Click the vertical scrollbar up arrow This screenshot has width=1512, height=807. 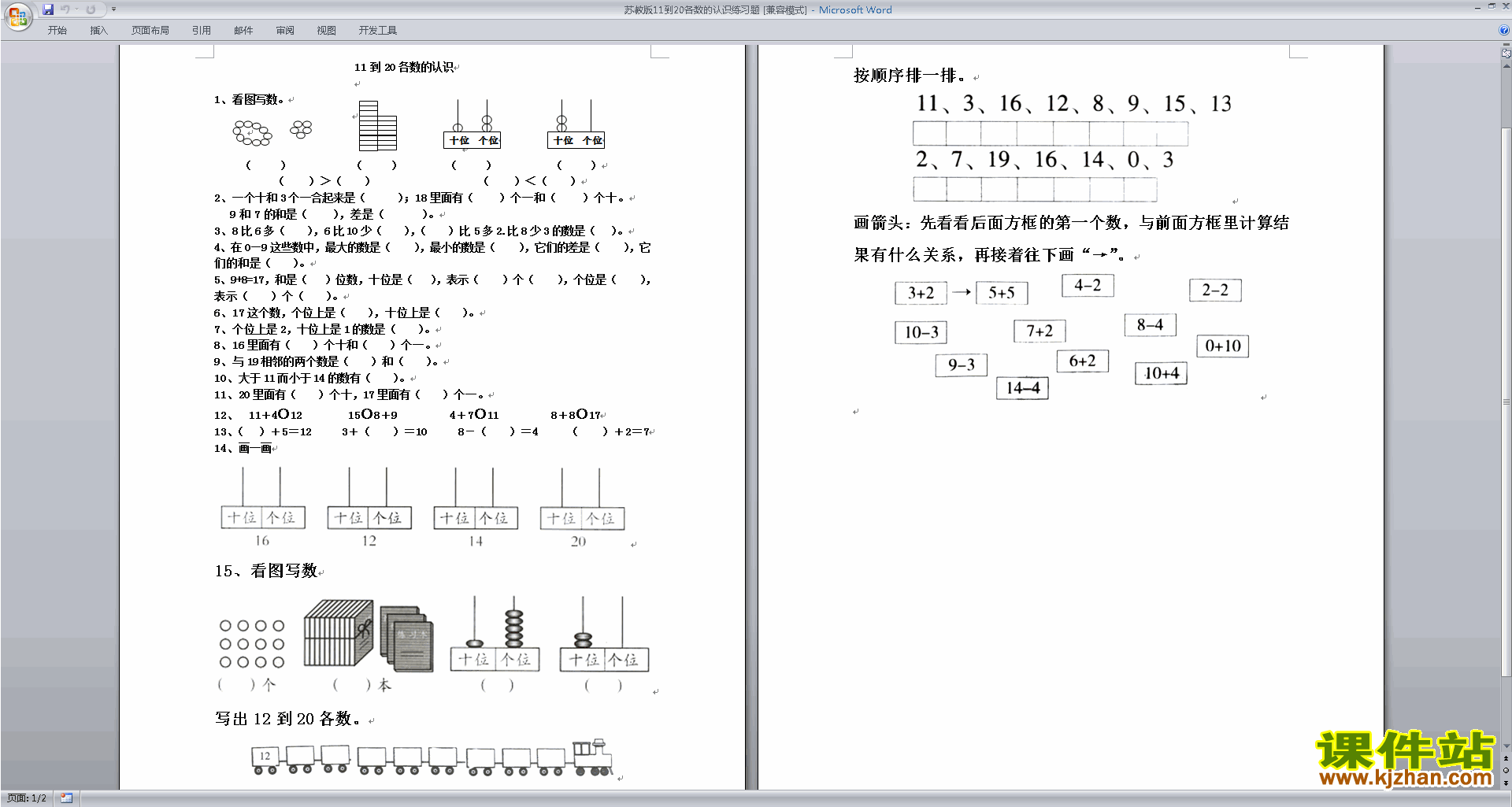click(1506, 66)
